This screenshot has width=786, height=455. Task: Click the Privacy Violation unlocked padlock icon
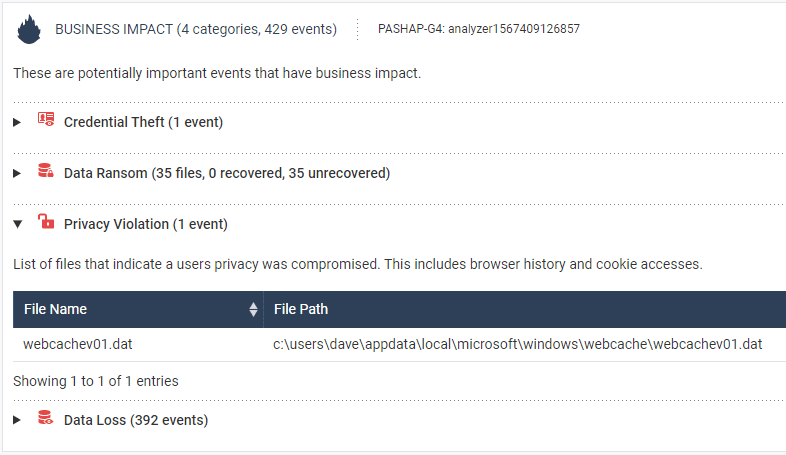(45, 223)
